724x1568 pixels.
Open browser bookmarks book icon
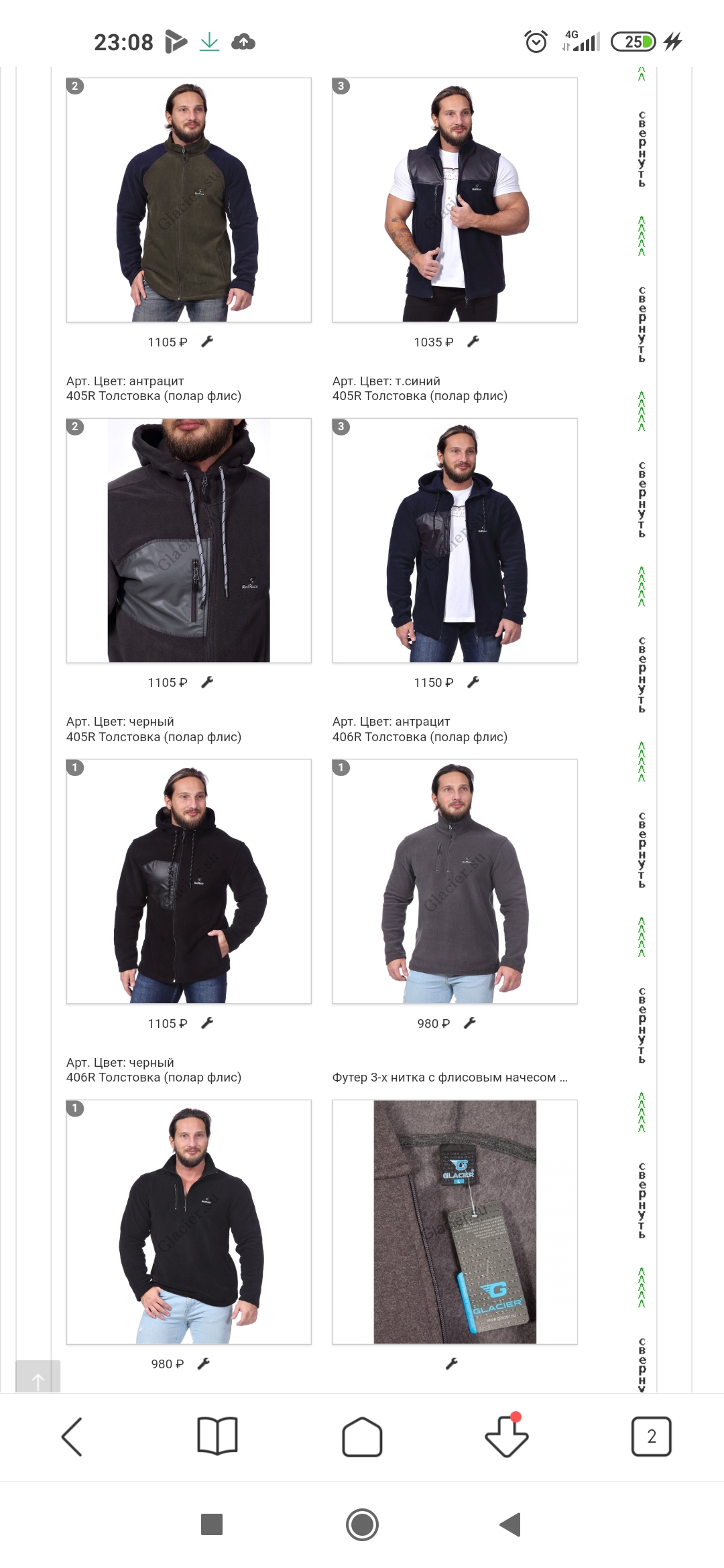217,1436
